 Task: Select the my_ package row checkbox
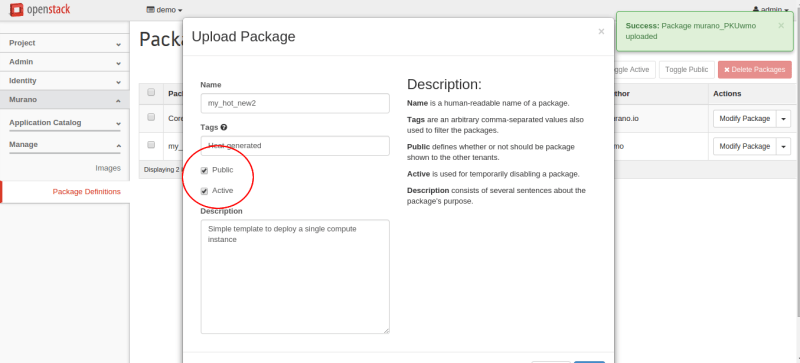(x=151, y=145)
